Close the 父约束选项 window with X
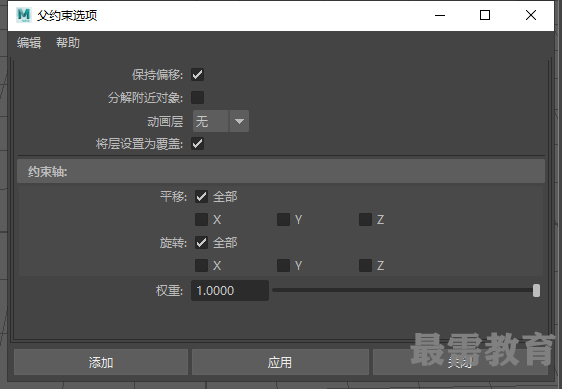This screenshot has height=389, width=562. click(x=531, y=15)
